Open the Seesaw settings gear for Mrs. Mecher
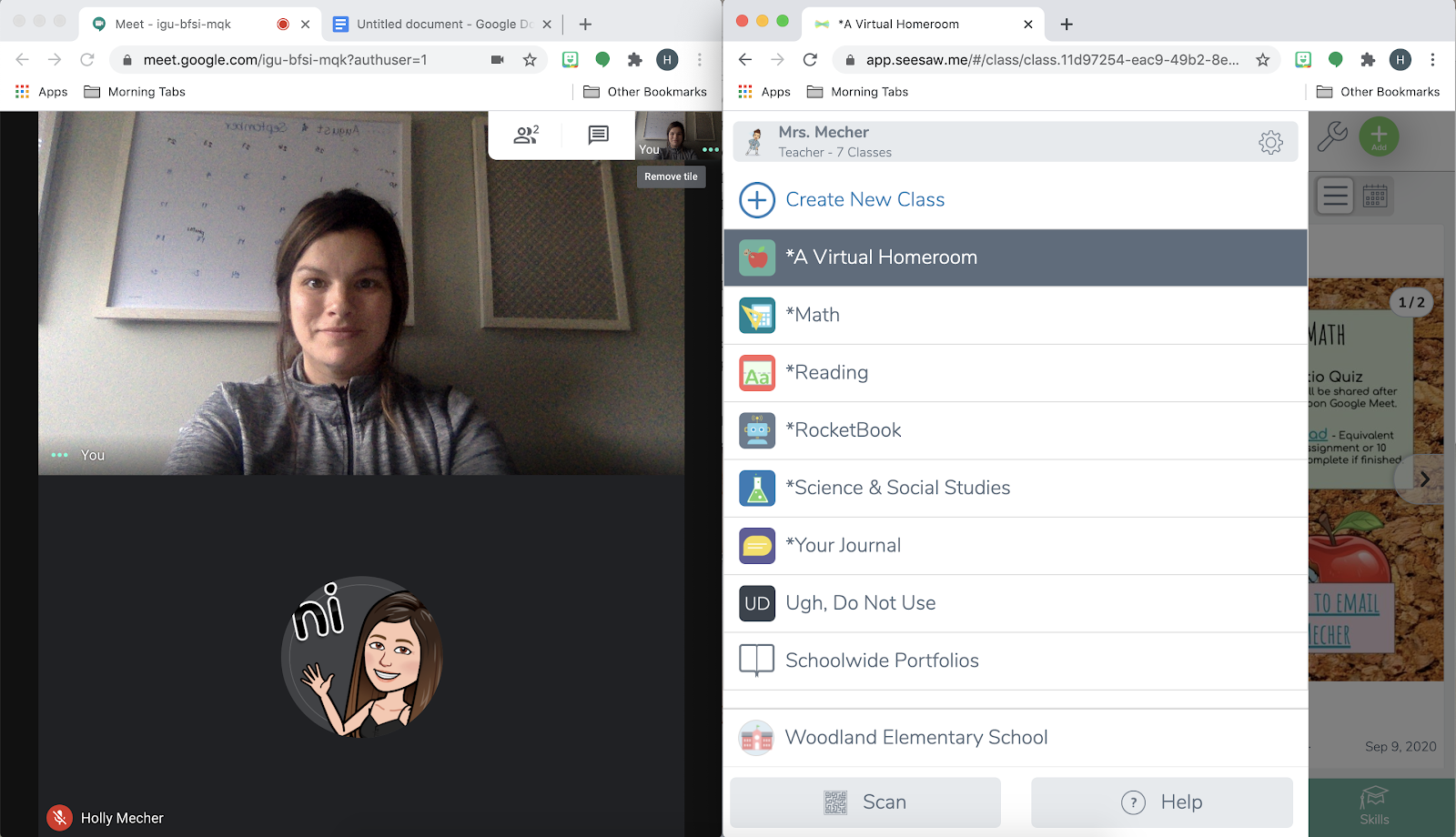 [1271, 142]
